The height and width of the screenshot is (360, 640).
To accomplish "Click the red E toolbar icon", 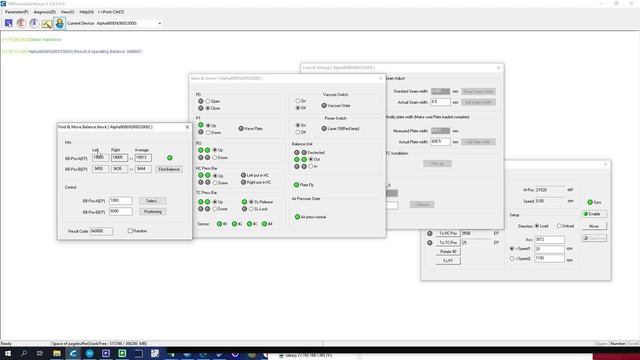I will coord(21,23).
